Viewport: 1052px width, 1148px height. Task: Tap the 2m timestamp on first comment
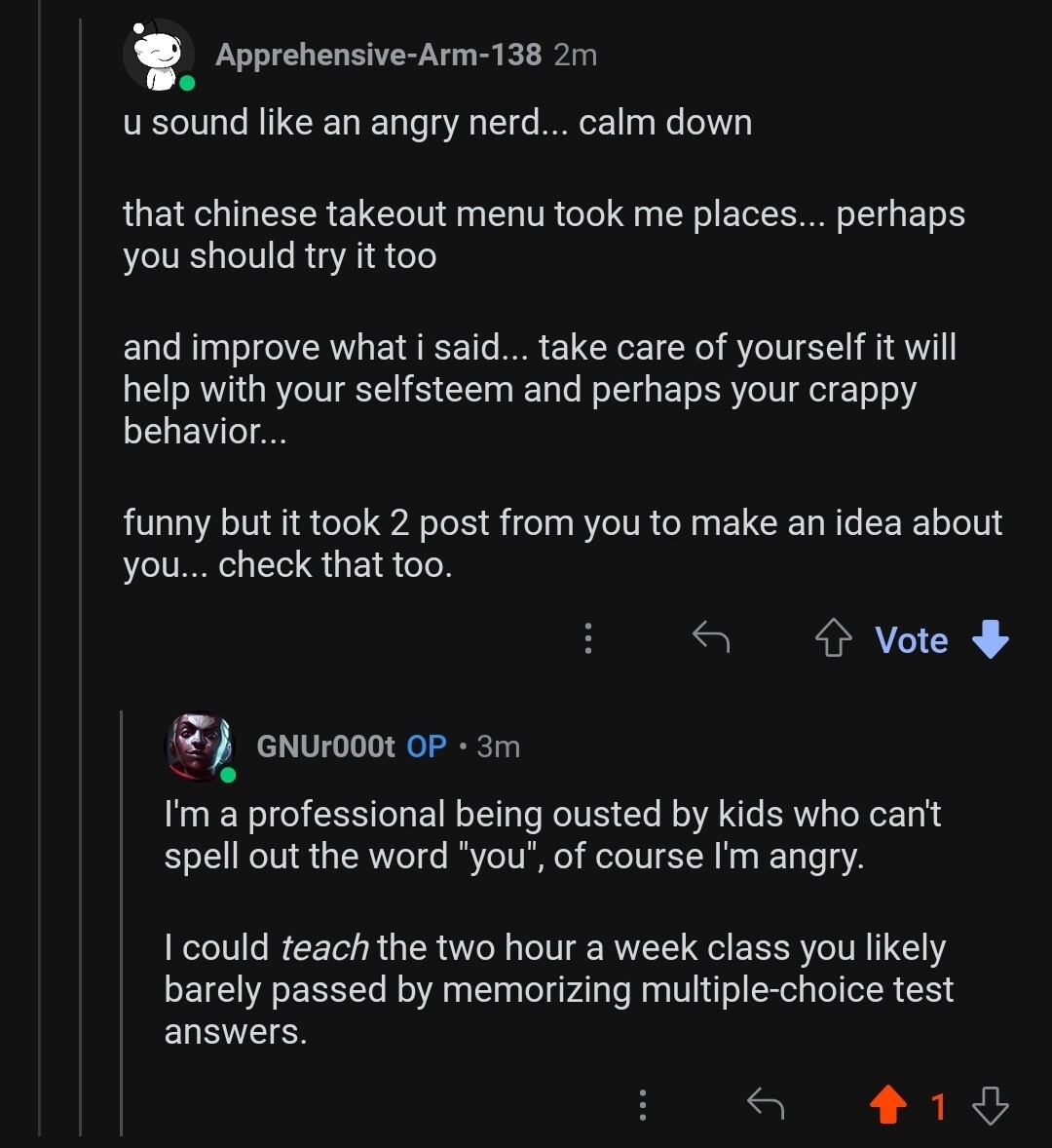click(575, 56)
